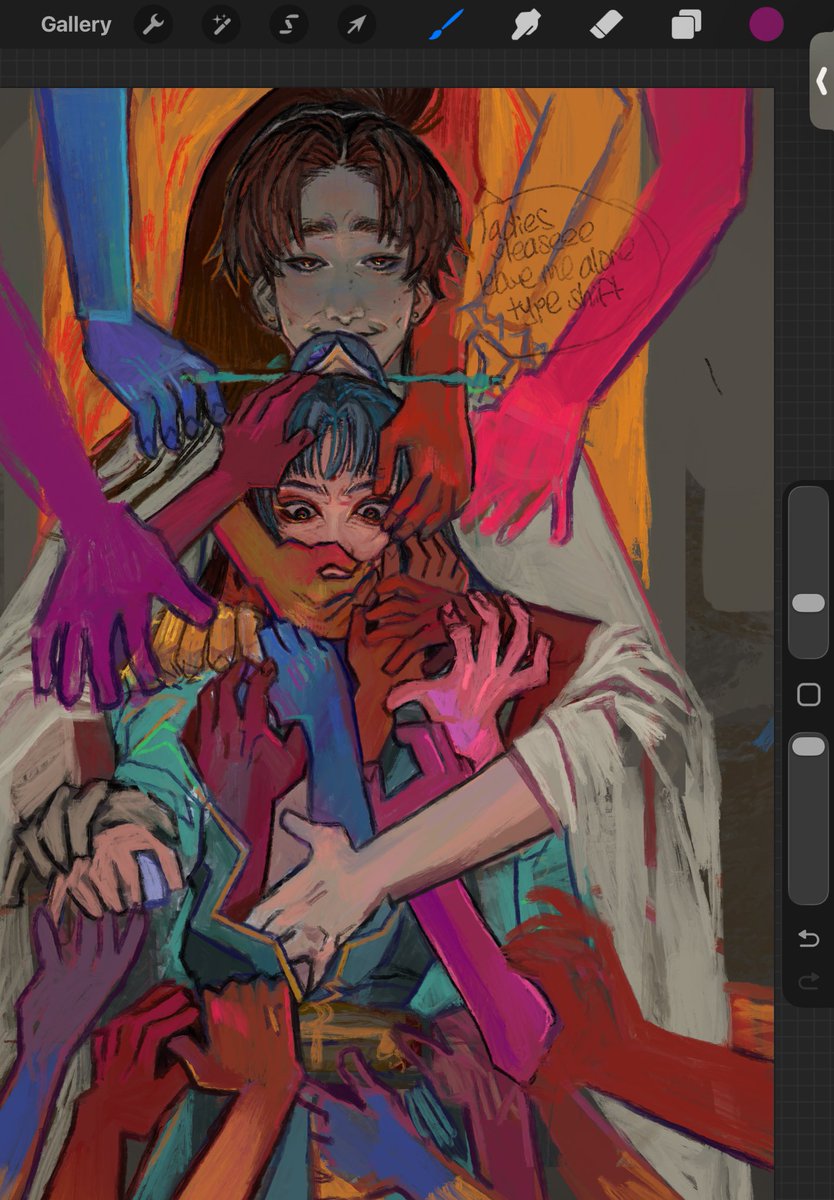Select the Brush tool
This screenshot has width=834, height=1200.
pos(446,25)
